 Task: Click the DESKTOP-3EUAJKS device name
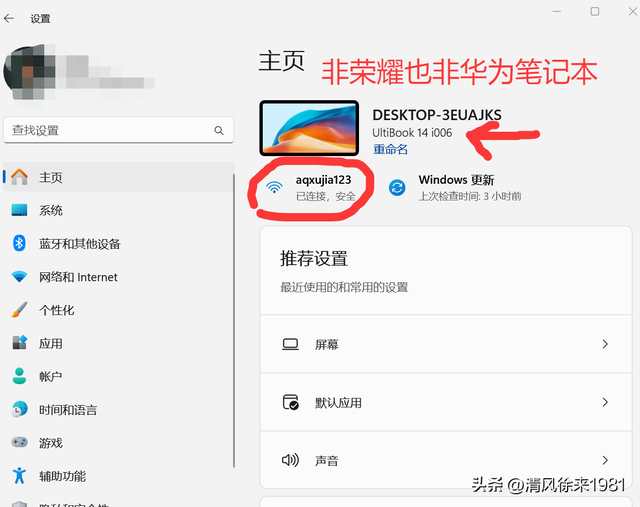pyautogui.click(x=437, y=115)
